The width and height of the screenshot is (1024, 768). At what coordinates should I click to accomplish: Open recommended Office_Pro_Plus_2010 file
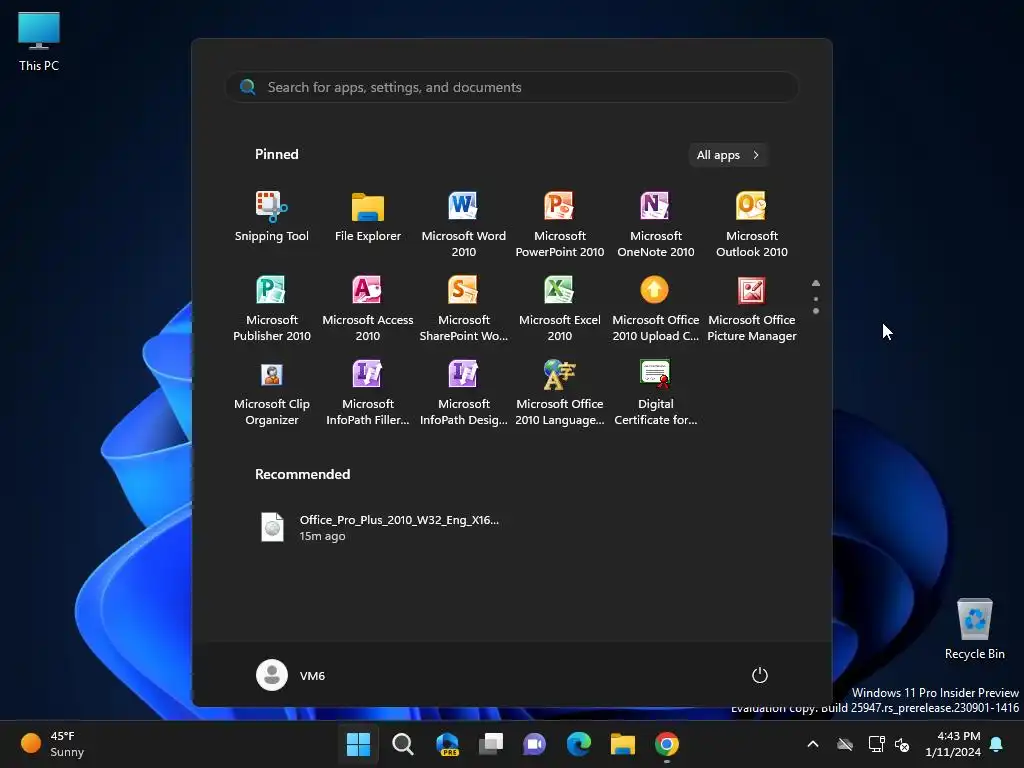pyautogui.click(x=380, y=527)
